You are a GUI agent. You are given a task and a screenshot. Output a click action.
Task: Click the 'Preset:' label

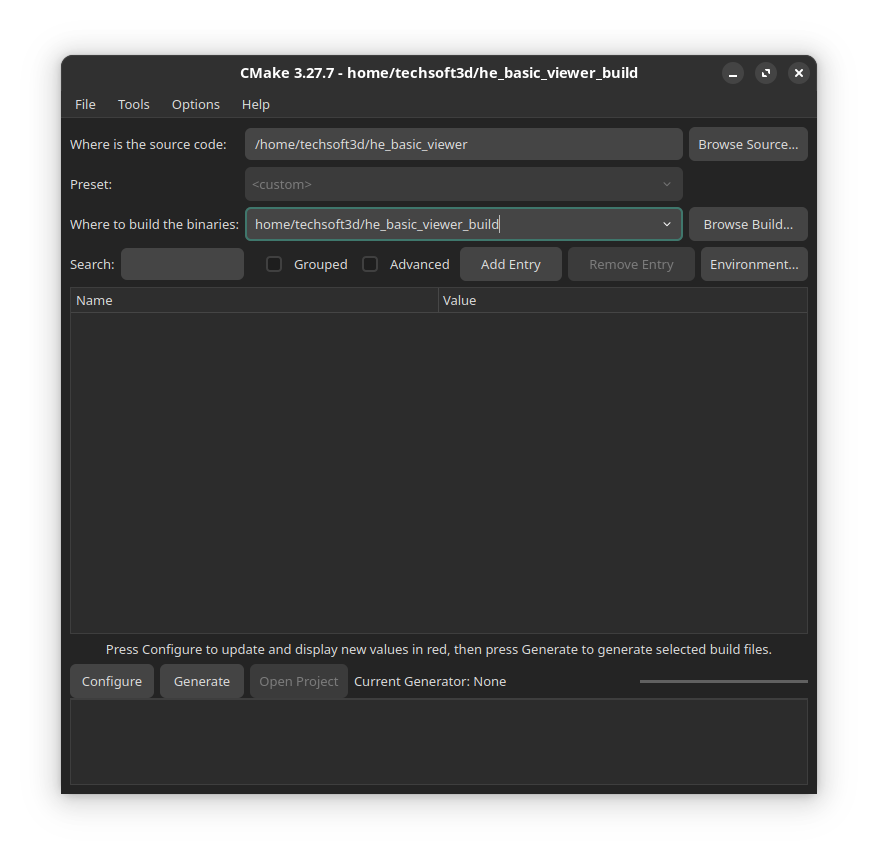[91, 184]
